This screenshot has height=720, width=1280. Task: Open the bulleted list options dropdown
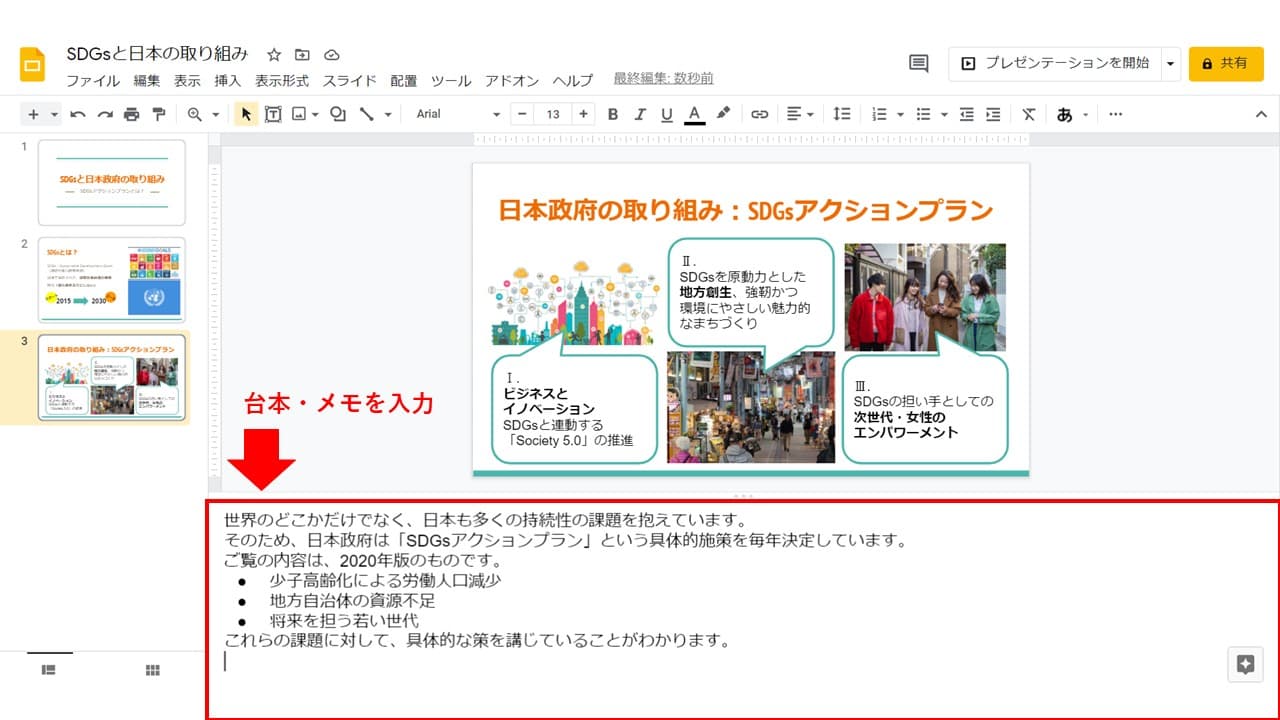tap(944, 114)
